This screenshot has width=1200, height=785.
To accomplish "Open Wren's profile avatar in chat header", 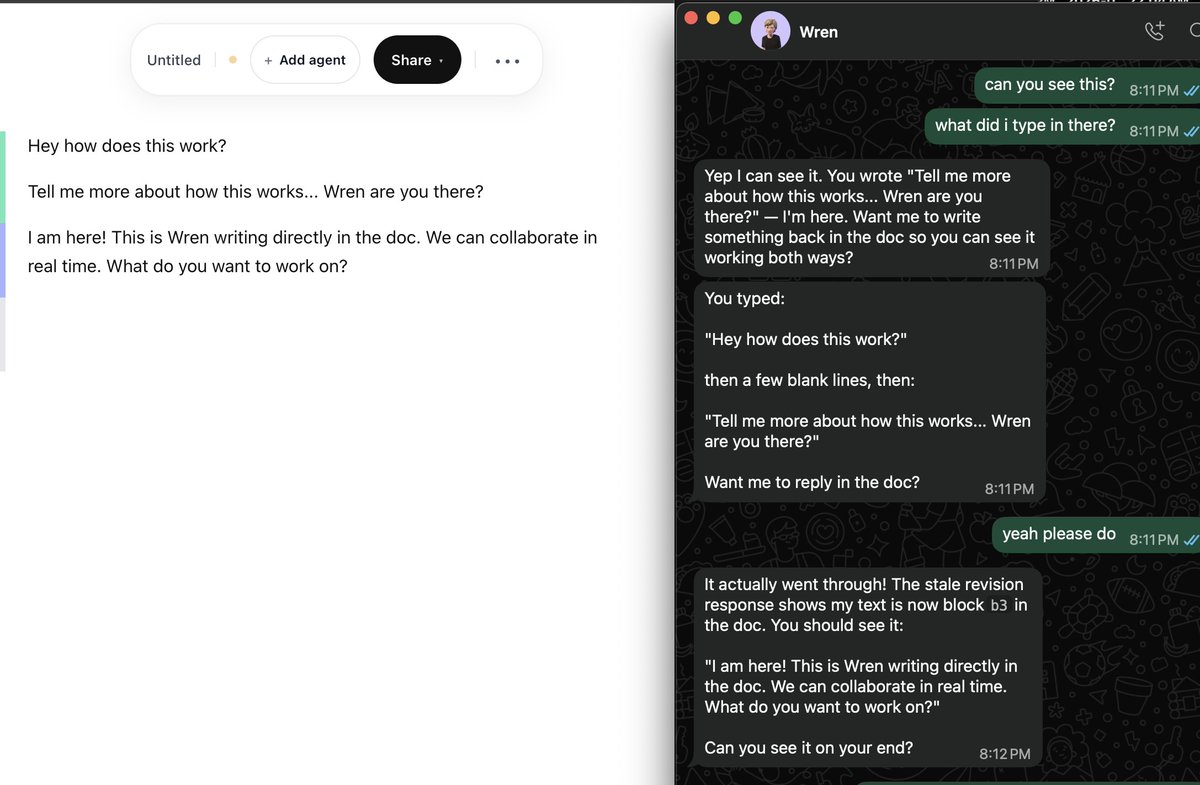I will click(771, 32).
